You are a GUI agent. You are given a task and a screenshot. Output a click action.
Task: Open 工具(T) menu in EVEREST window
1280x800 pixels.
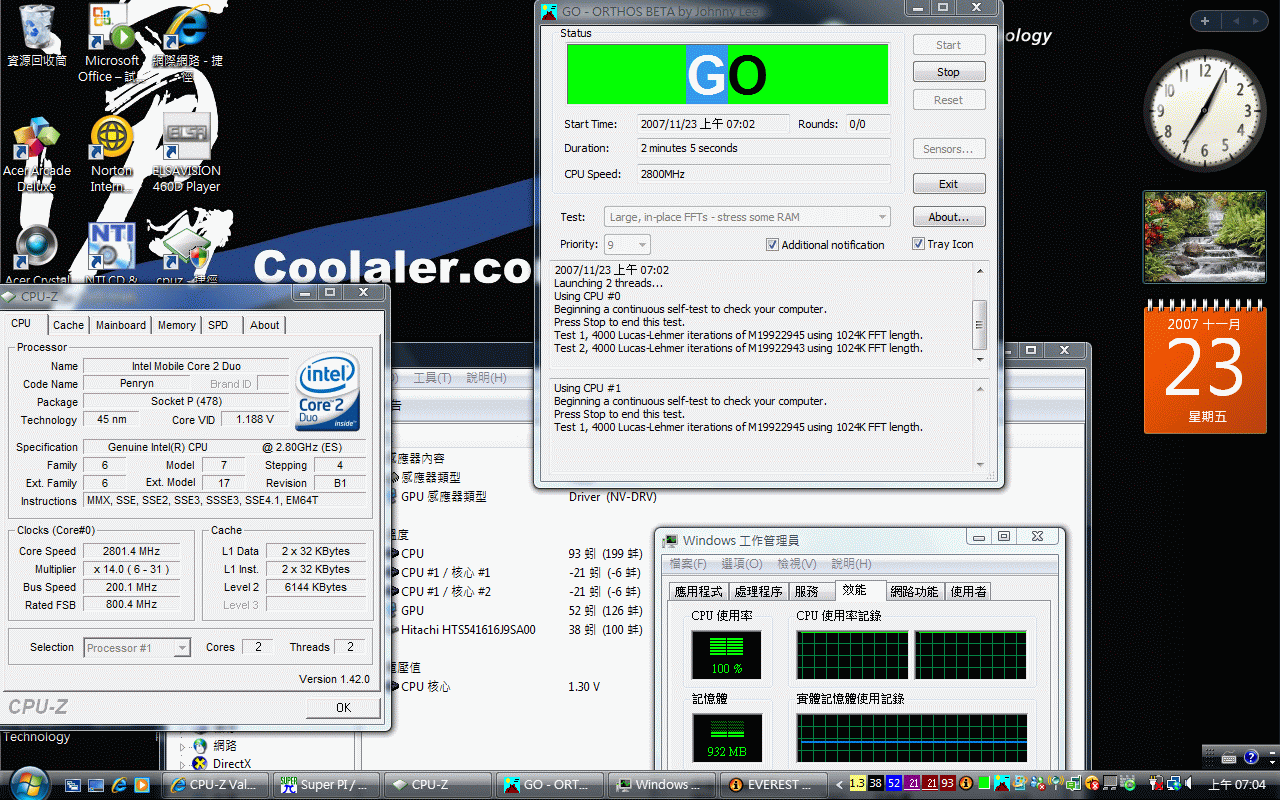(x=432, y=378)
